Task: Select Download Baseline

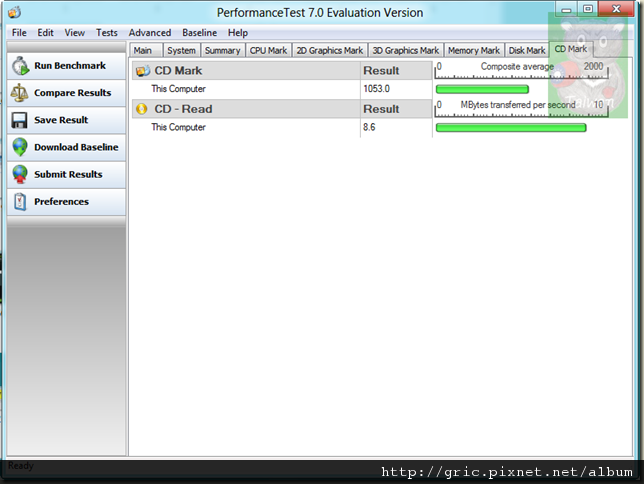Action: [67, 147]
